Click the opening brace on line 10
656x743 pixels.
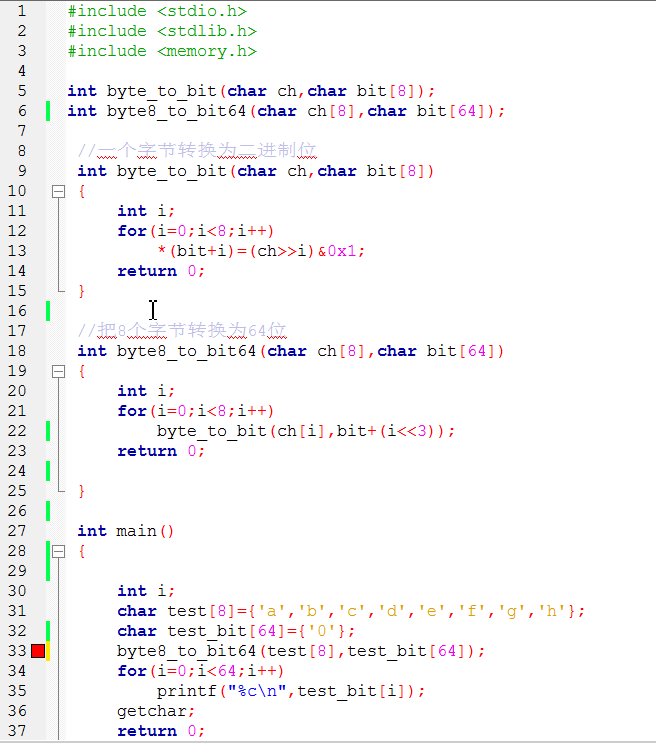tap(82, 191)
